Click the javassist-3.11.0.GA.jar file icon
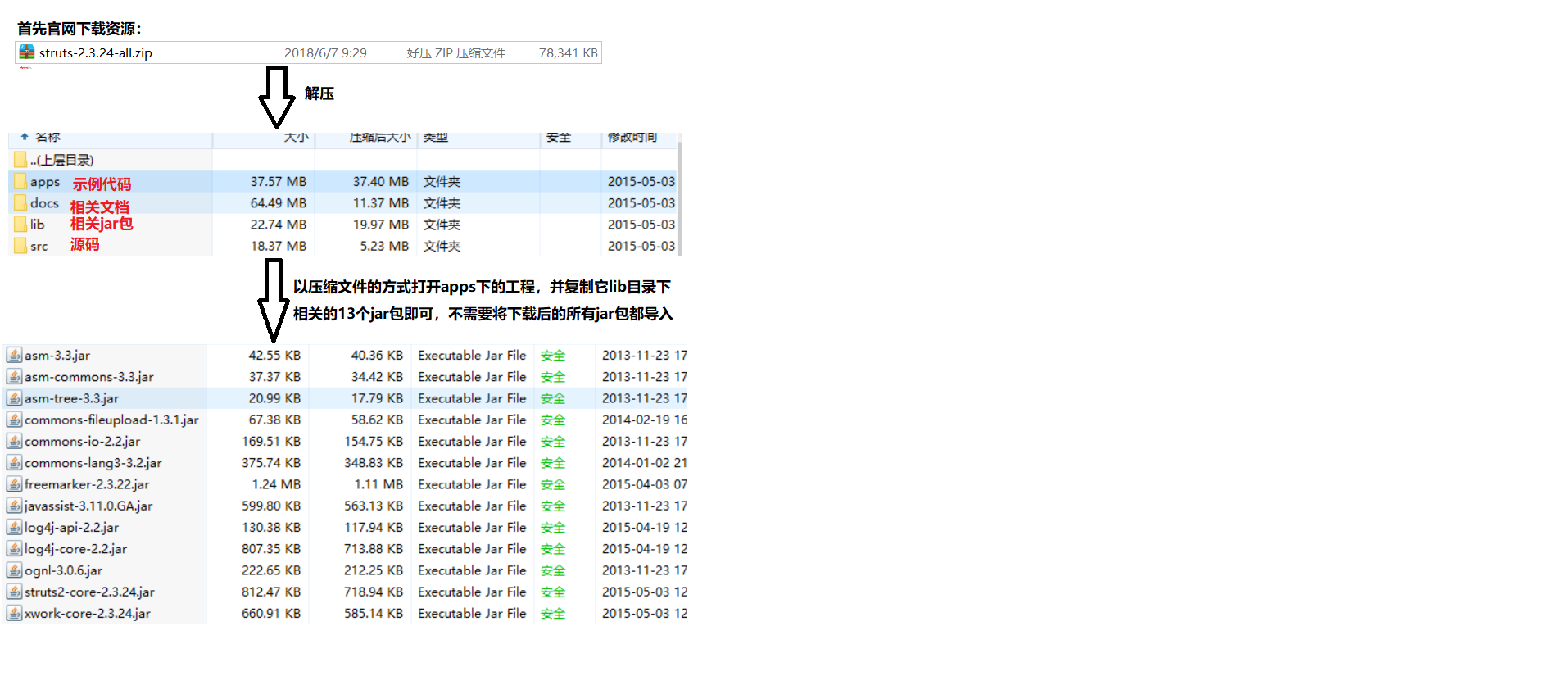 (15, 506)
